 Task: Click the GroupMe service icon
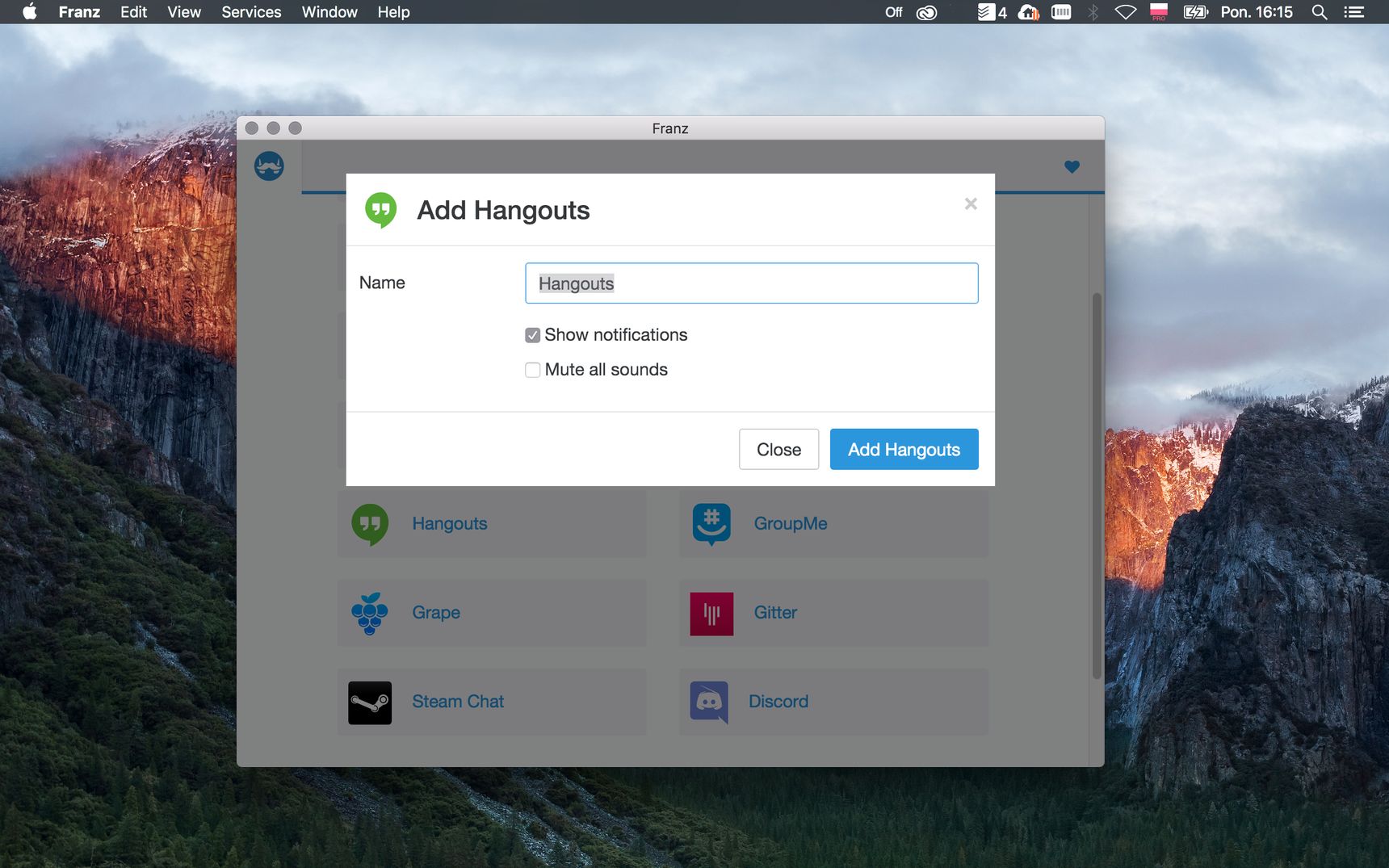711,524
